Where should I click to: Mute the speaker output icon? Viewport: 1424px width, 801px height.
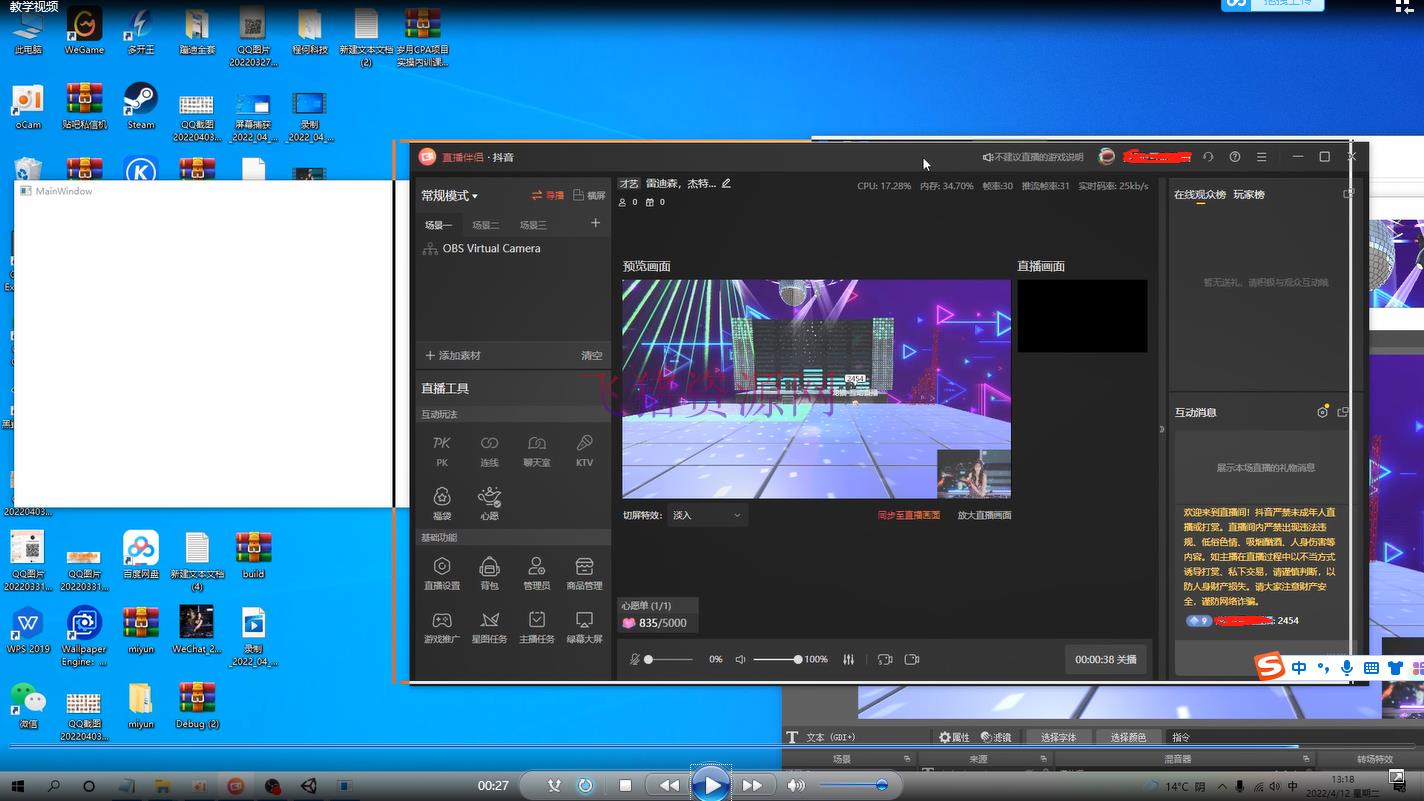click(741, 660)
